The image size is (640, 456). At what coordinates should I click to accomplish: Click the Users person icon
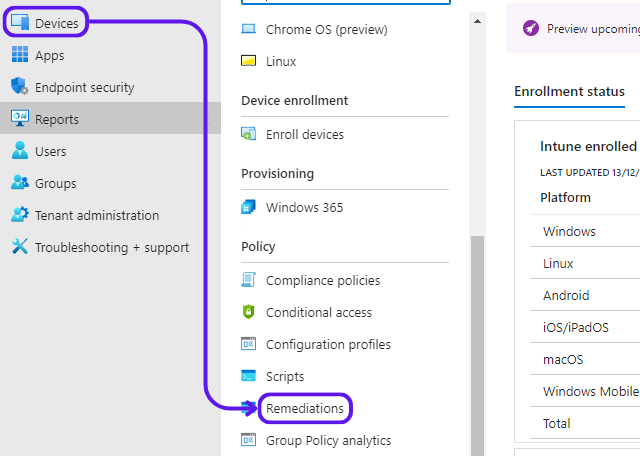(20, 150)
